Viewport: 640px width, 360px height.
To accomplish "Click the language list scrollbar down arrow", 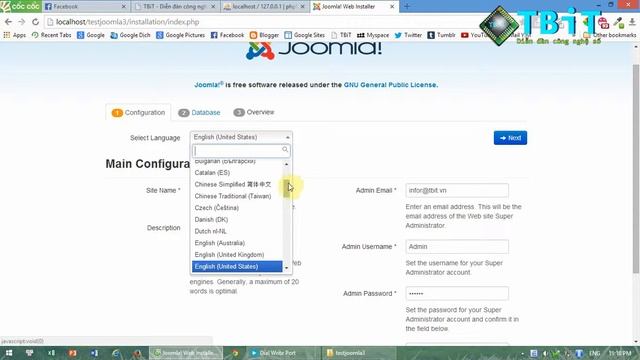I will point(287,268).
